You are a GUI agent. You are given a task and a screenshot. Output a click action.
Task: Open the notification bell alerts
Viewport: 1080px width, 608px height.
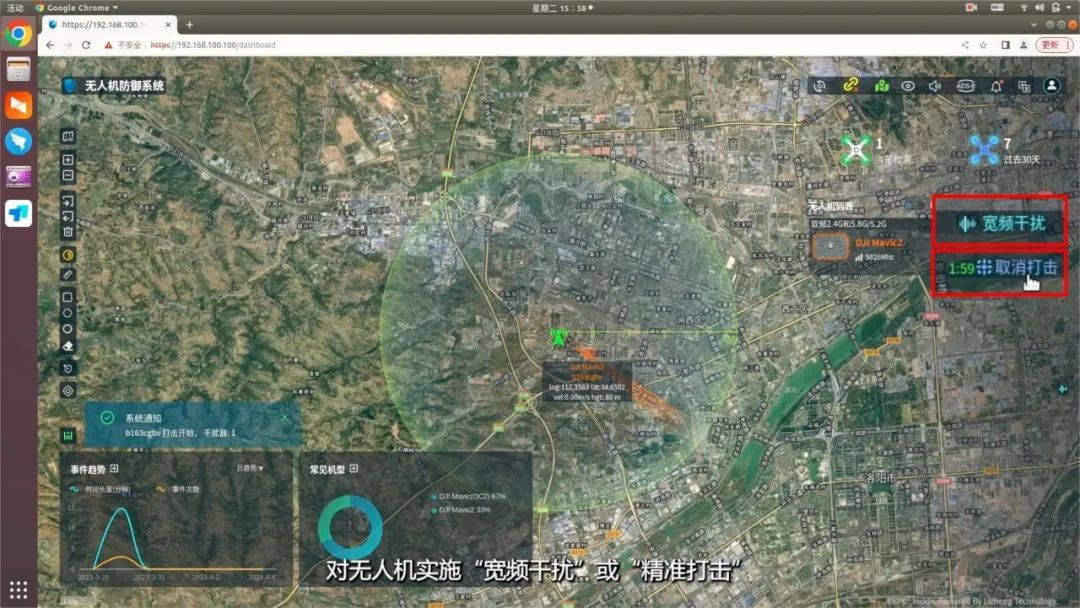click(996, 86)
